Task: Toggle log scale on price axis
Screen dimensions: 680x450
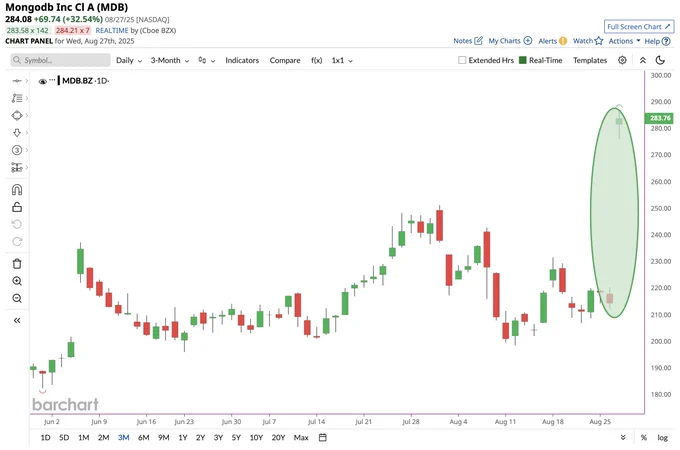Action: [662, 437]
